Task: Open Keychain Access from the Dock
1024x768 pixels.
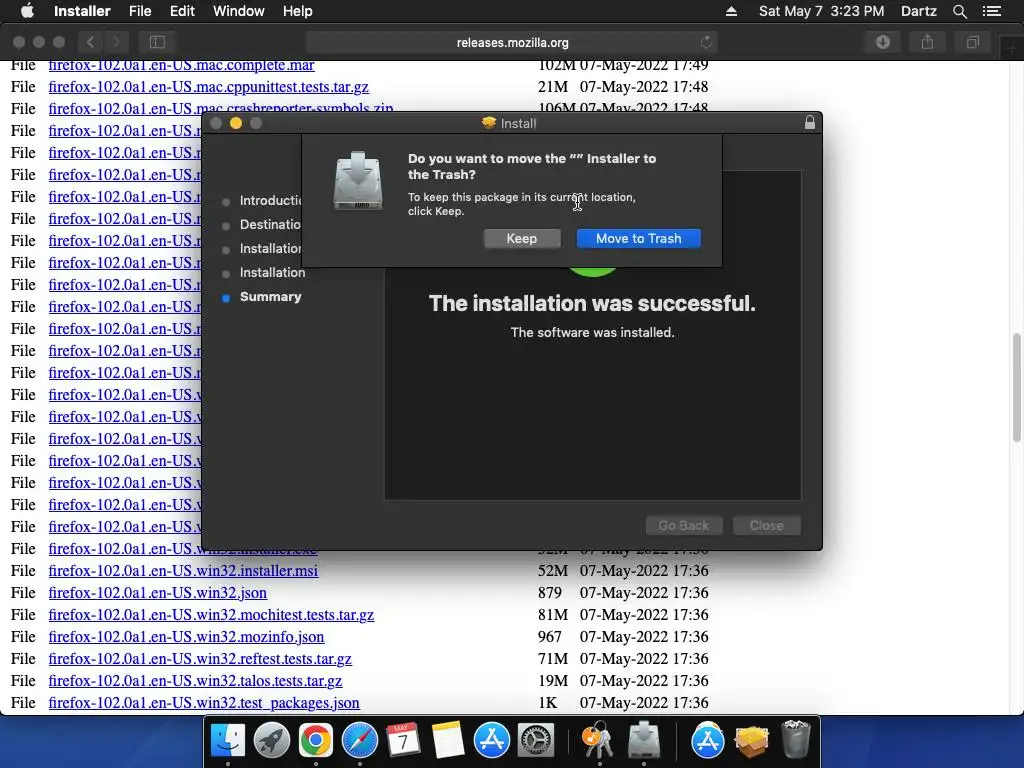Action: (598, 741)
